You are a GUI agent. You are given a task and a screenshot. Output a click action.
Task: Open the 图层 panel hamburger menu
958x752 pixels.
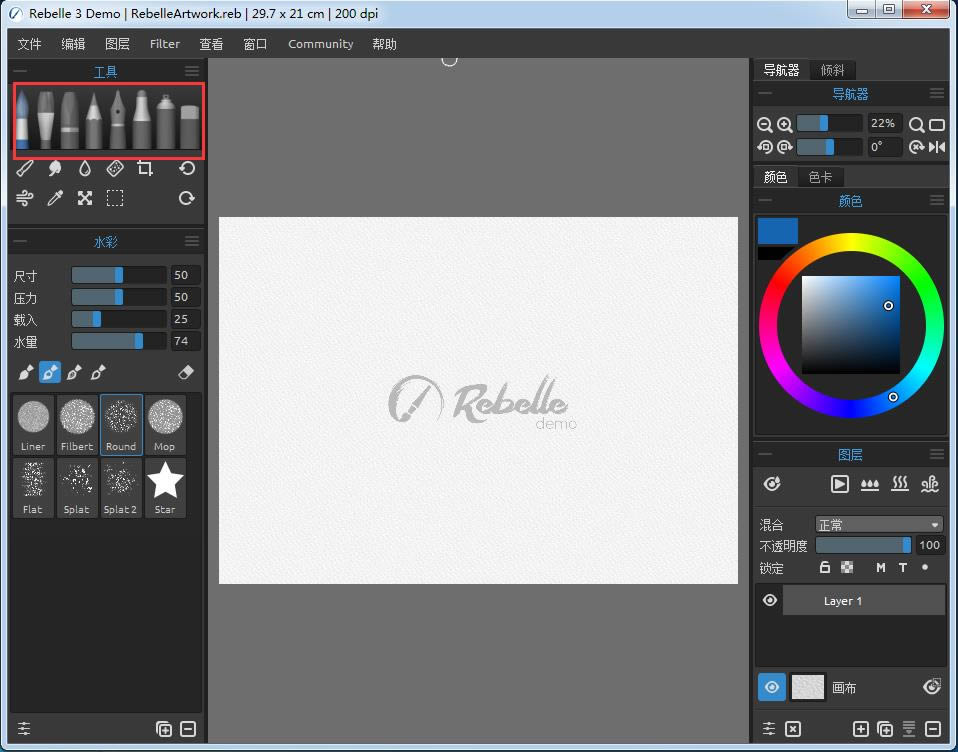(937, 454)
